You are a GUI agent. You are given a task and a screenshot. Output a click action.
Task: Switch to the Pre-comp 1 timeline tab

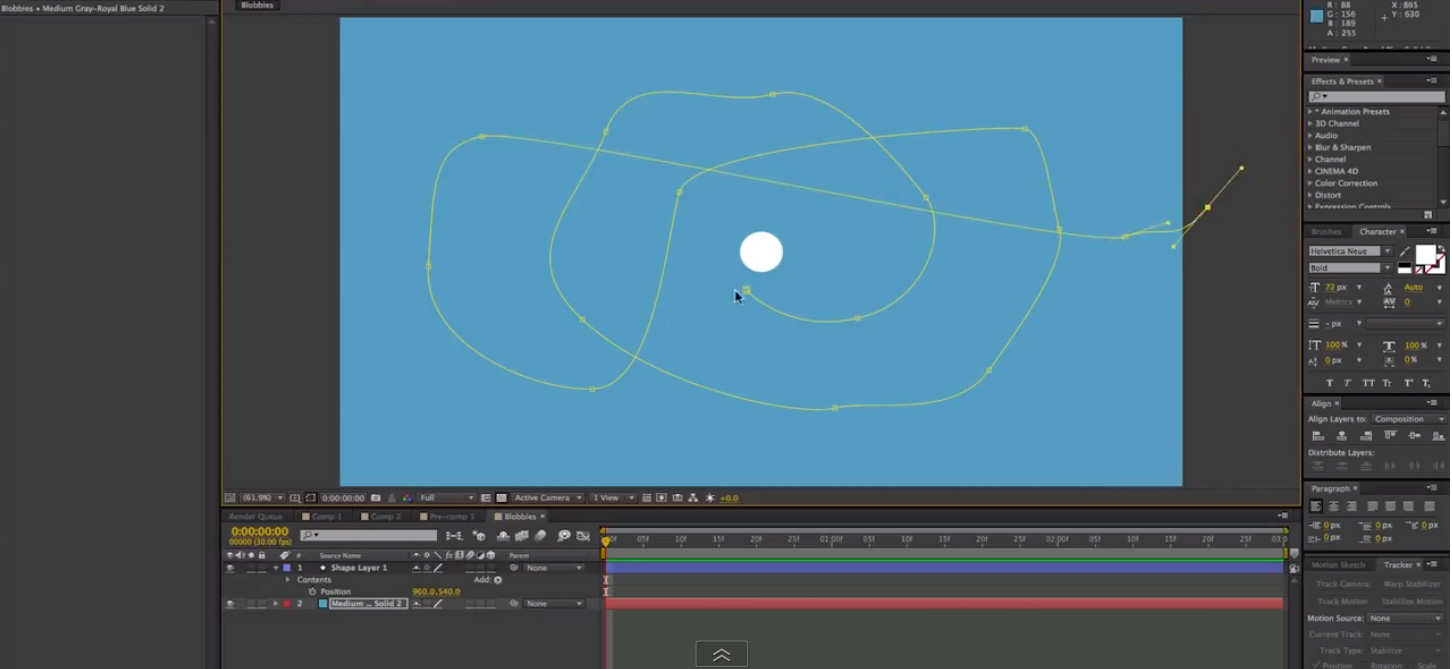click(x=450, y=517)
